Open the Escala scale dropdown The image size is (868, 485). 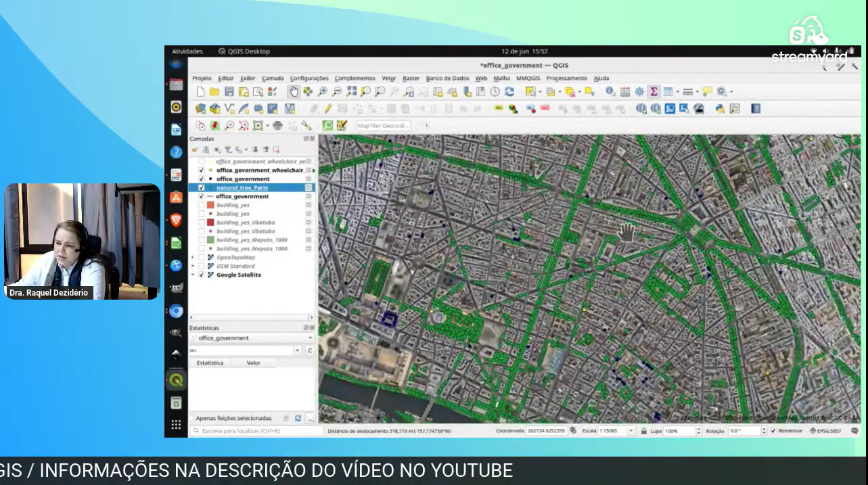pyautogui.click(x=631, y=431)
